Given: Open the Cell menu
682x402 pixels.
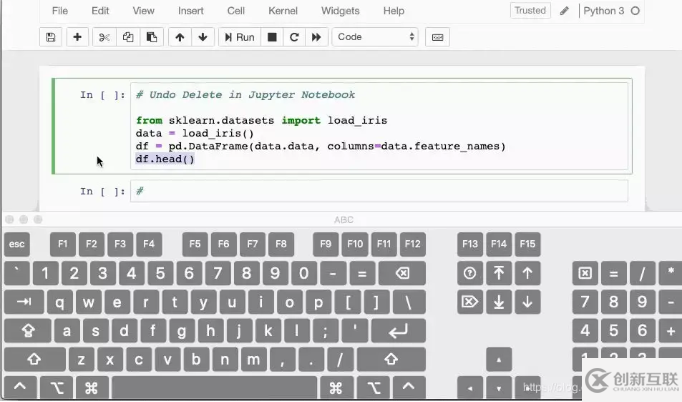Looking at the screenshot, I should (x=236, y=11).
